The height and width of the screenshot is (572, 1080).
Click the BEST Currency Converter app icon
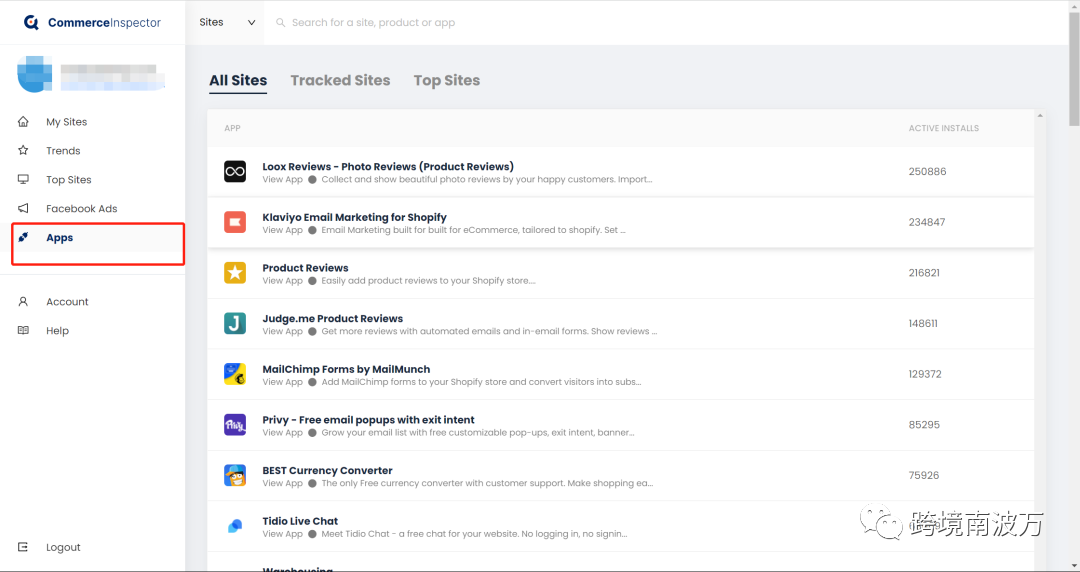tap(235, 476)
